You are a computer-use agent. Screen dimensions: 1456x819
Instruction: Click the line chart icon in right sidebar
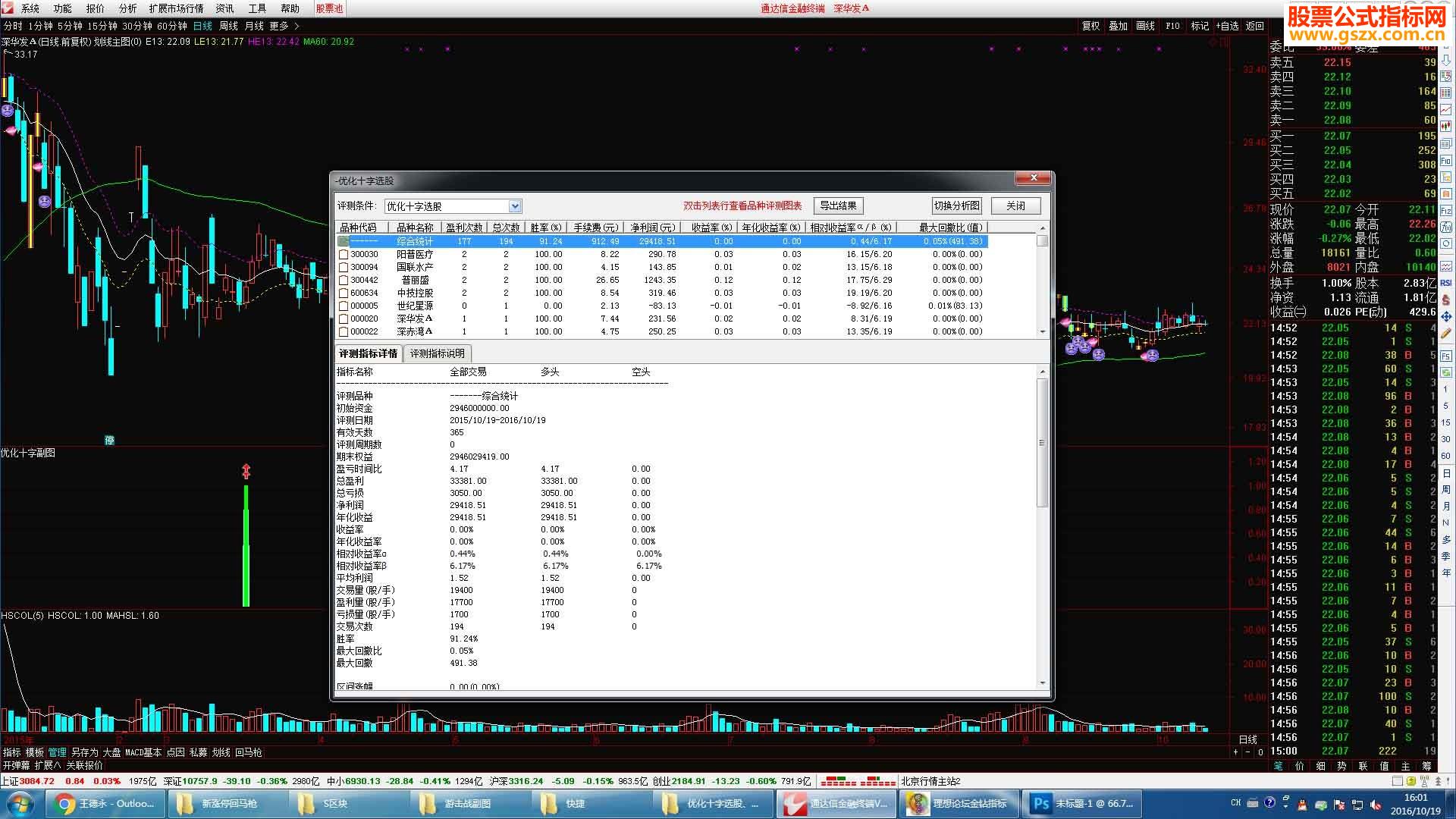pyautogui.click(x=1446, y=110)
